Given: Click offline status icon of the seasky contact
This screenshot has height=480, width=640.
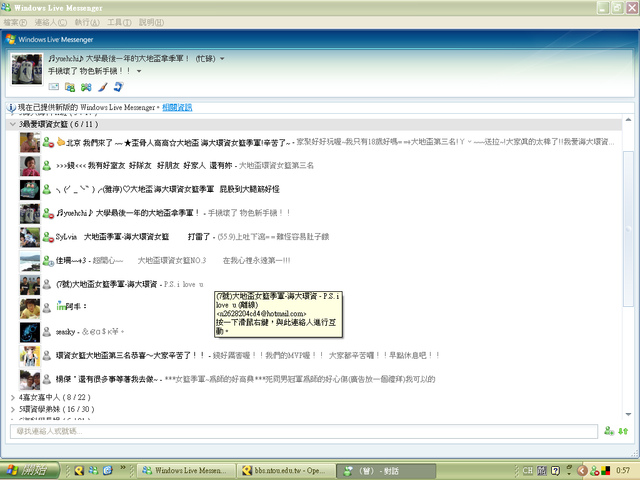Looking at the screenshot, I should coord(47,331).
